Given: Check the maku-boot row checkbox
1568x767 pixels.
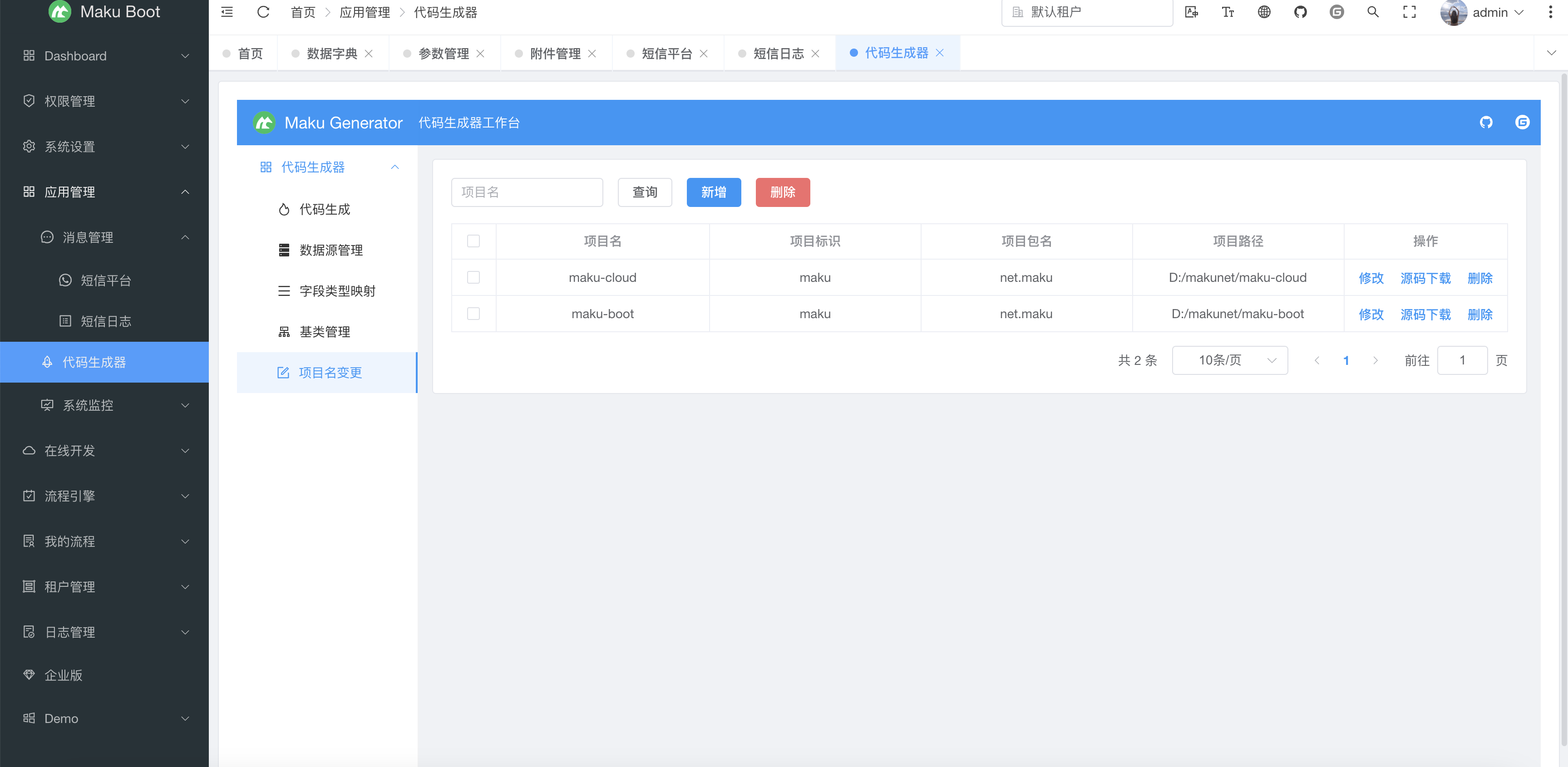Looking at the screenshot, I should [x=473, y=314].
